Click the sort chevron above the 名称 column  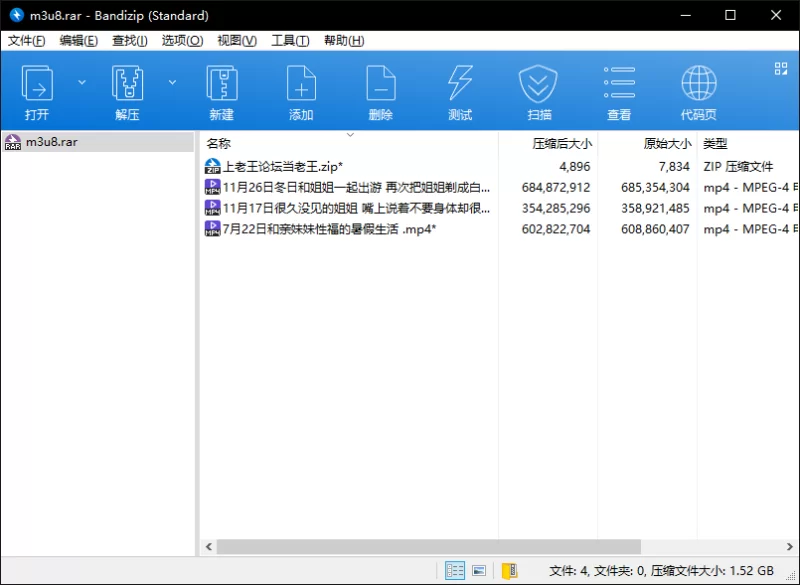350,135
